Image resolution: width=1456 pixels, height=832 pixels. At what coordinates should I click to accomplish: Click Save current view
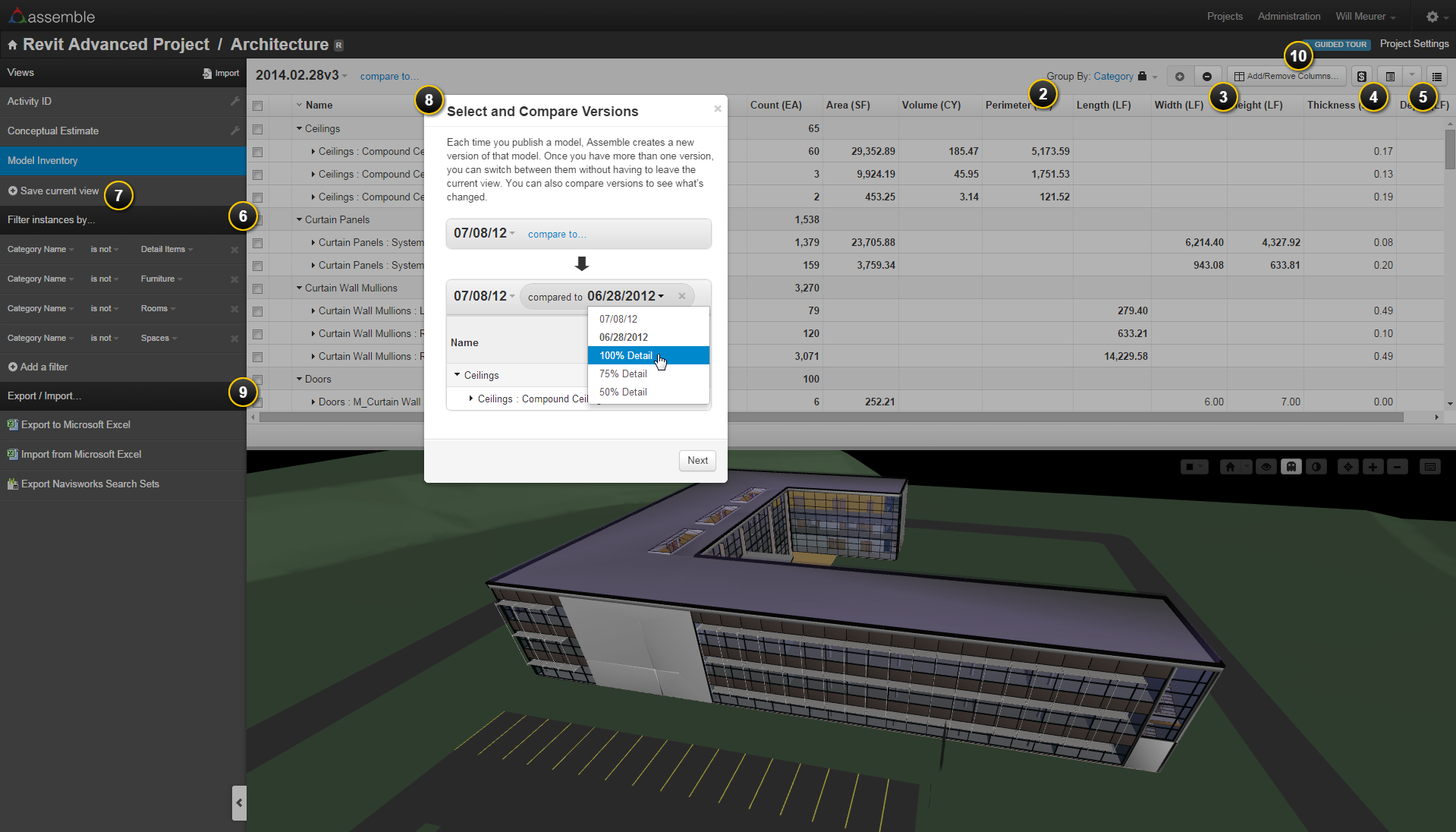coord(53,191)
